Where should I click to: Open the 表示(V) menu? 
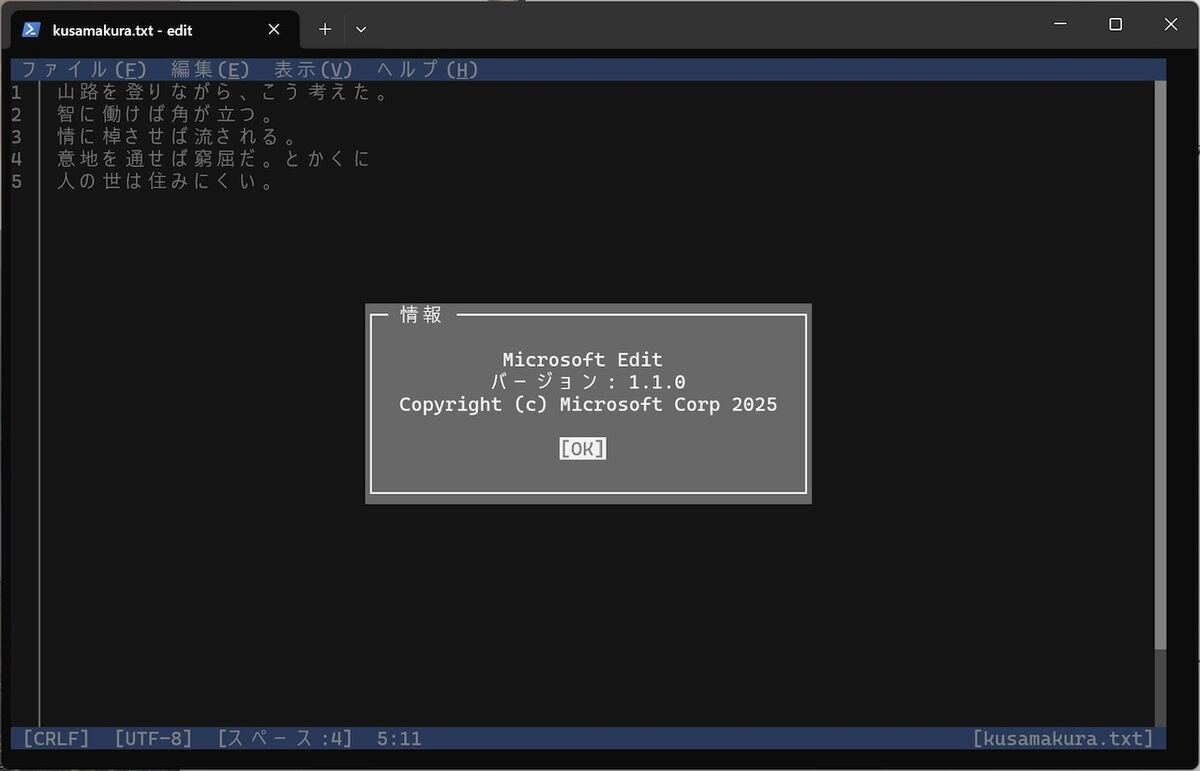pos(314,70)
